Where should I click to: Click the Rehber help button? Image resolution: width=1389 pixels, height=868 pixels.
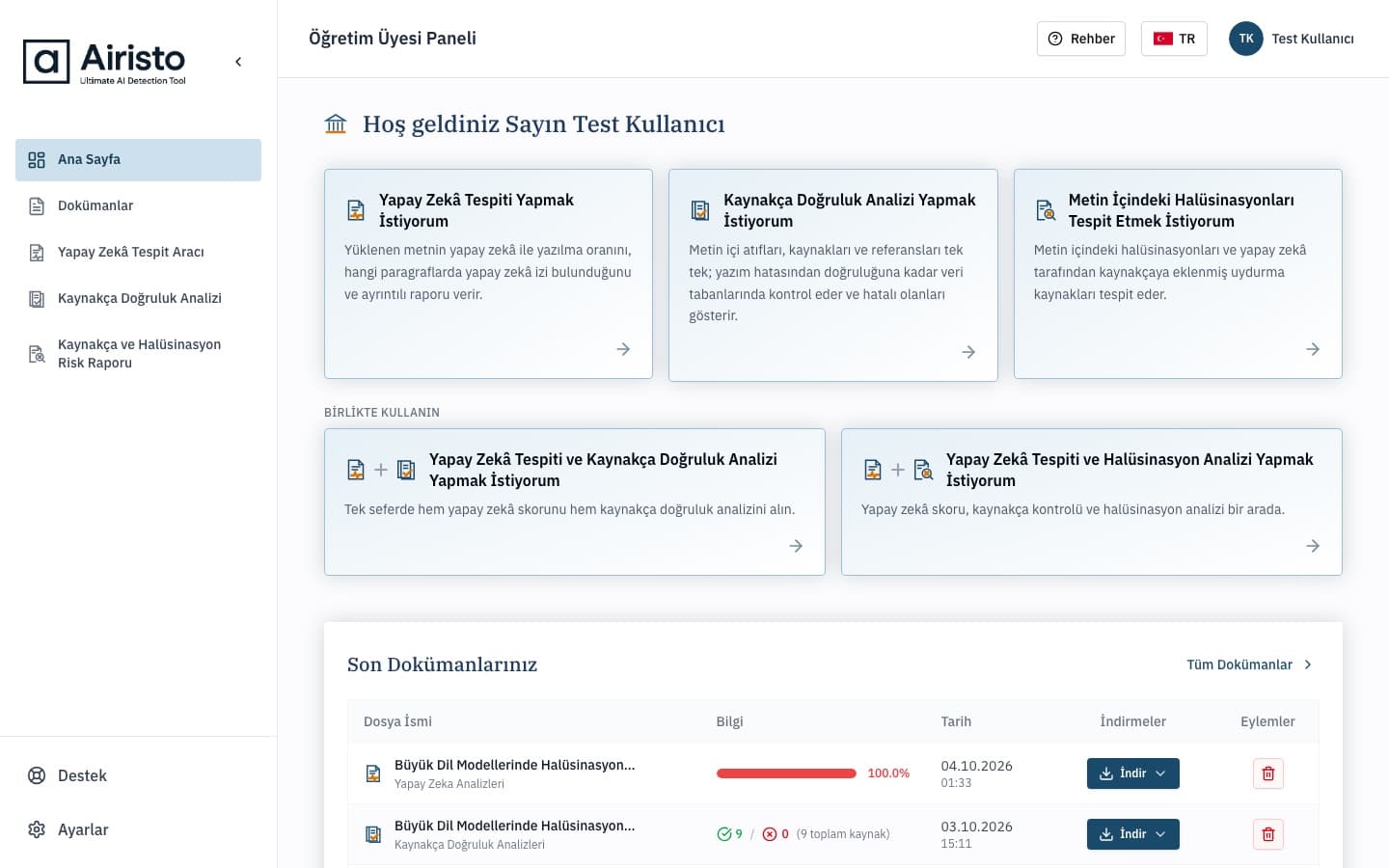1081,39
